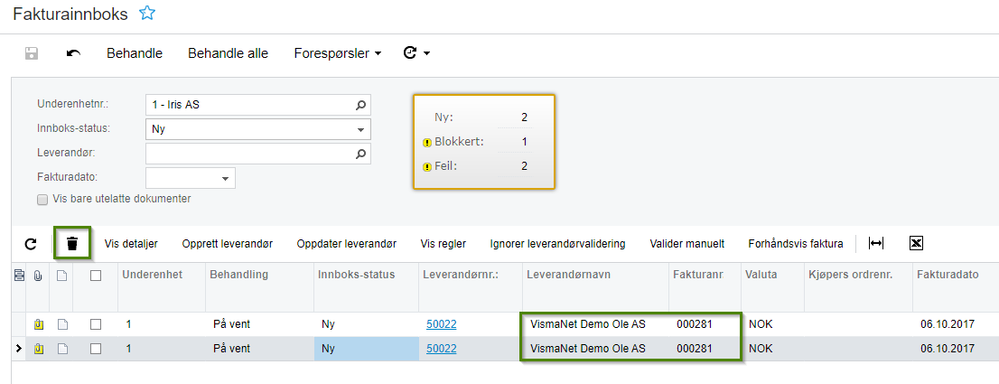Click the fit-to-width columns icon
This screenshot has height=384, width=999.
pos(876,243)
